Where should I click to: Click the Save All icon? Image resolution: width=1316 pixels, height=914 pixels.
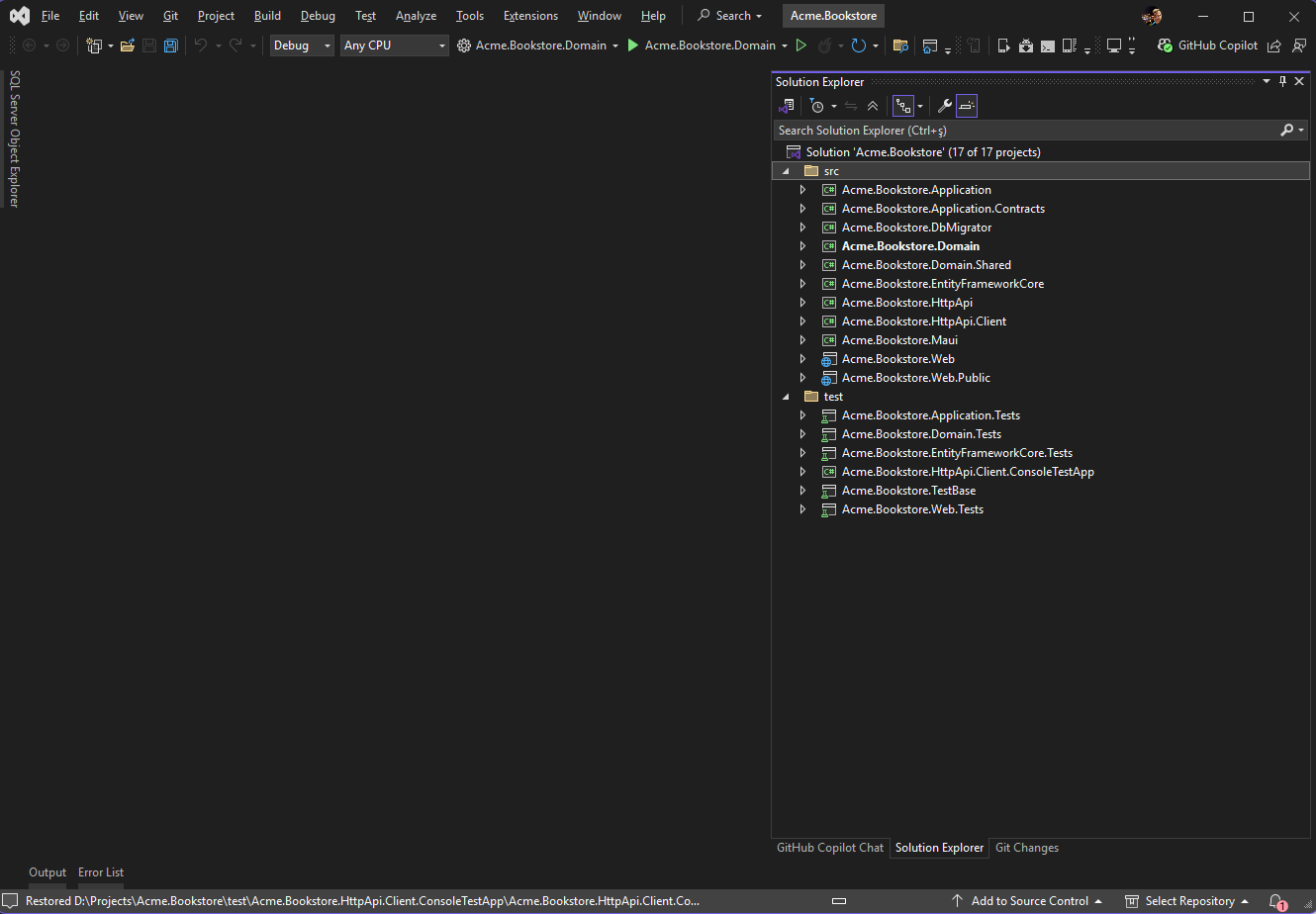click(171, 46)
